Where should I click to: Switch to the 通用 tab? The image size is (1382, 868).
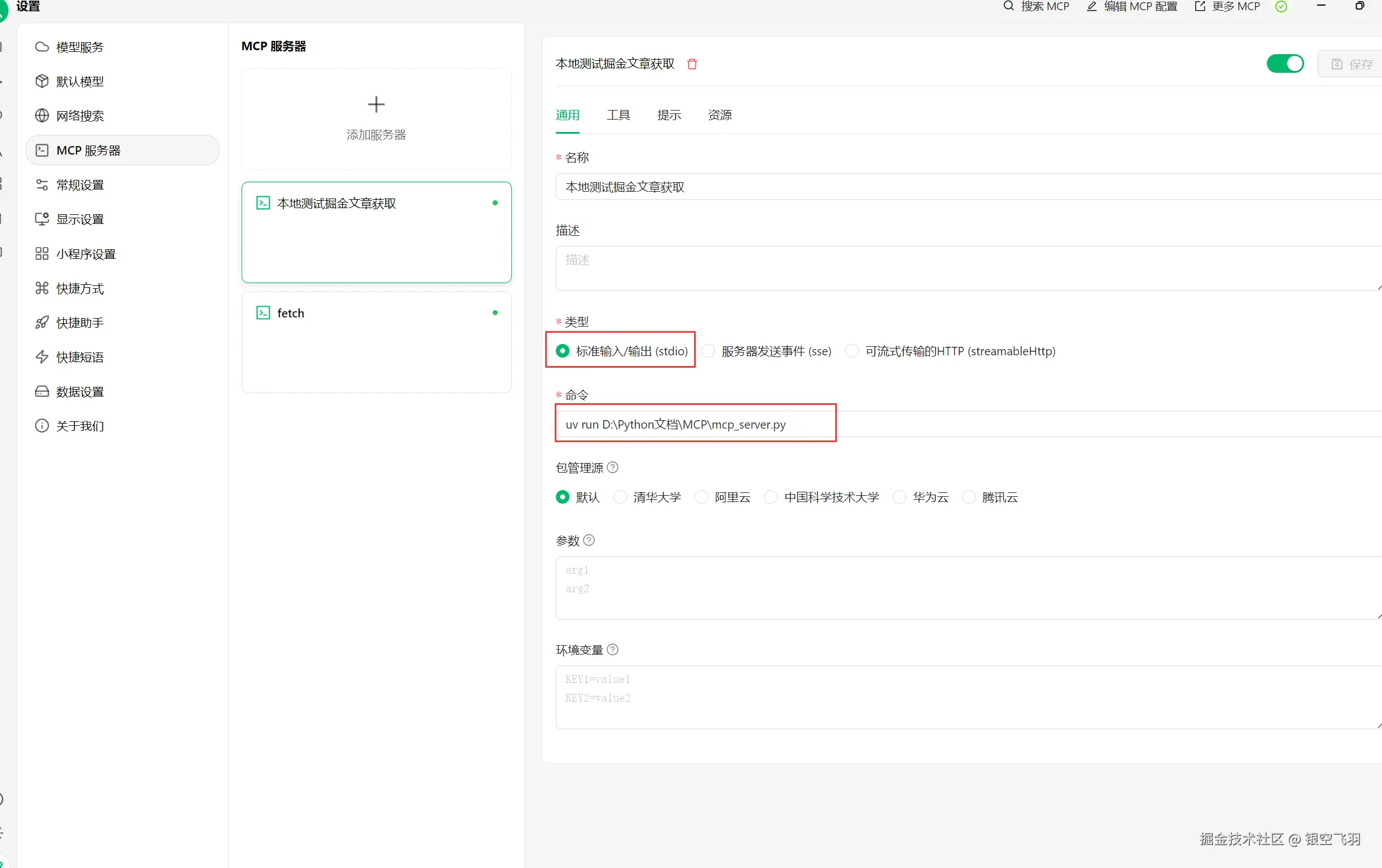click(x=567, y=114)
